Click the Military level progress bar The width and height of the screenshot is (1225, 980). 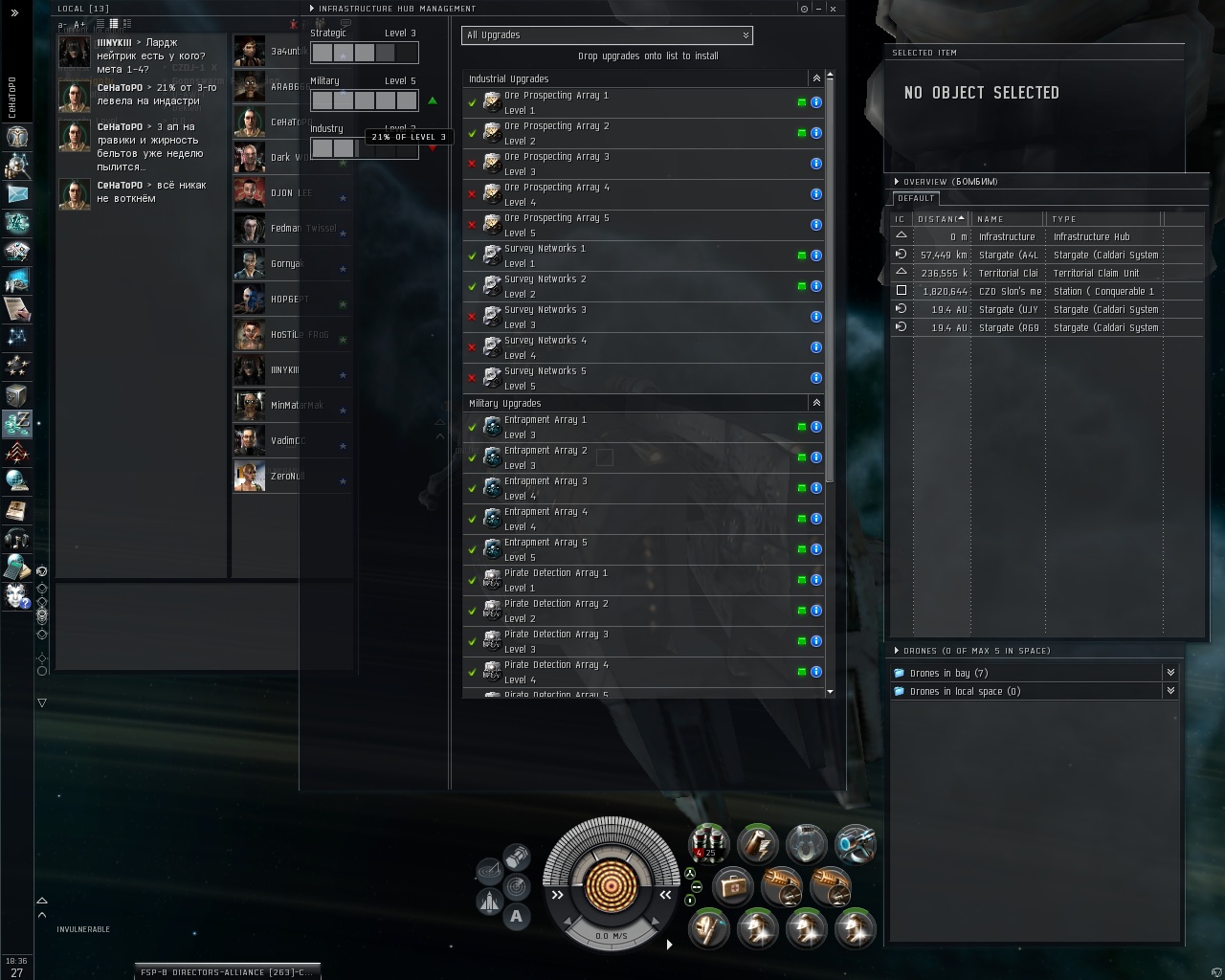(365, 100)
